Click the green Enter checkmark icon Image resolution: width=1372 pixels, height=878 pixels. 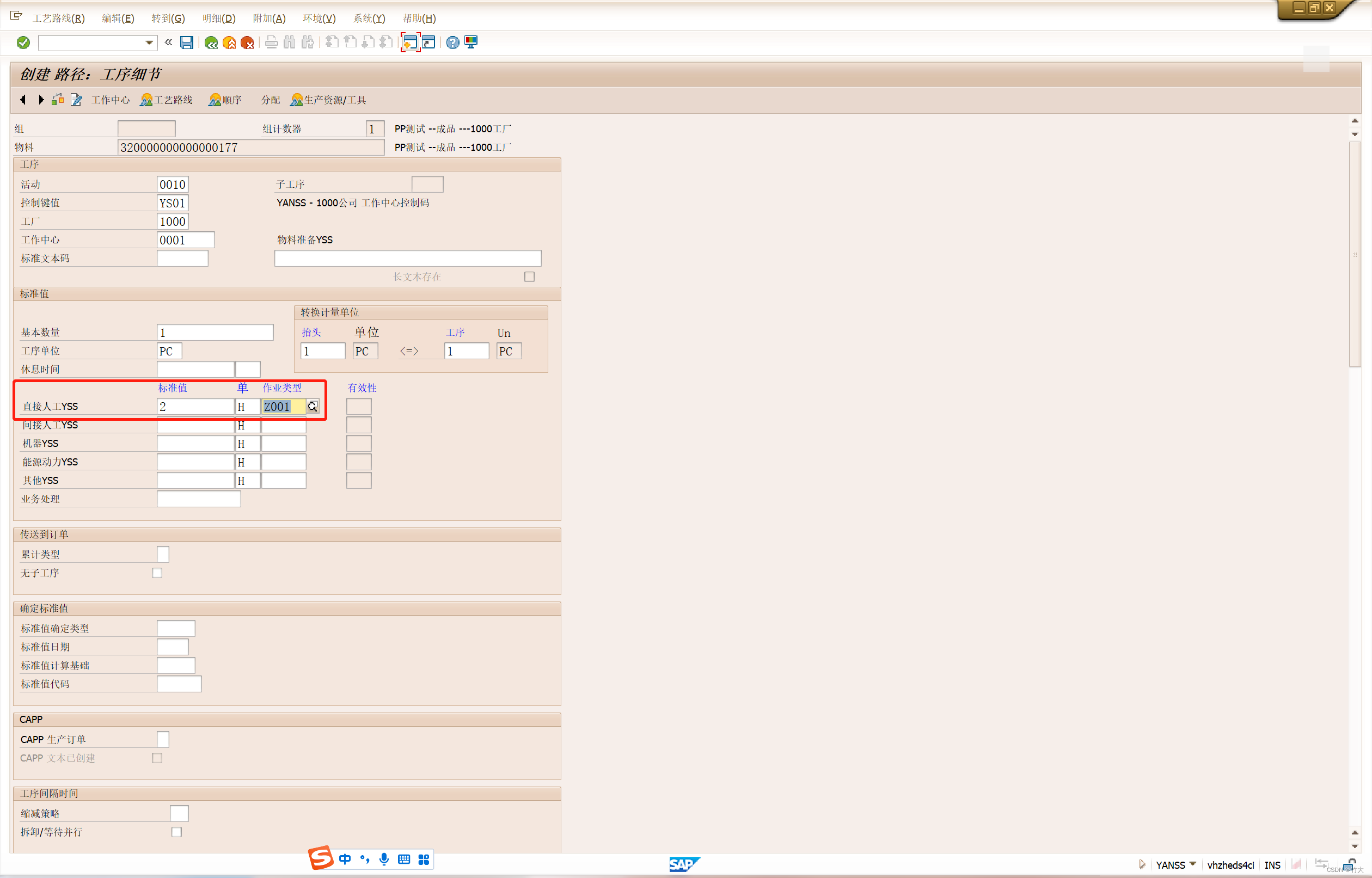pyautogui.click(x=23, y=43)
